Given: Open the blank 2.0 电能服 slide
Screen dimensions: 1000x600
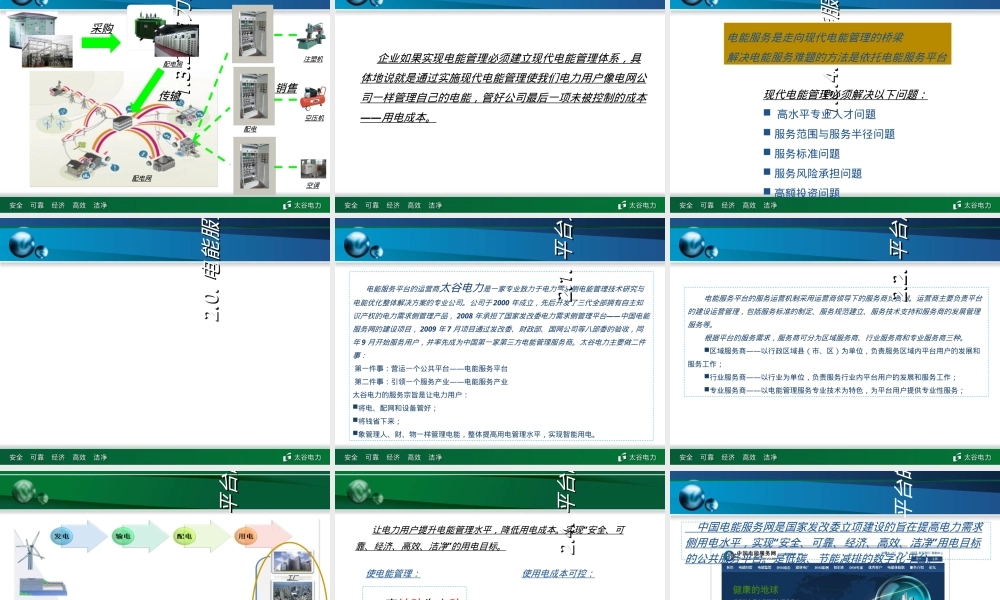Looking at the screenshot, I should (165, 340).
